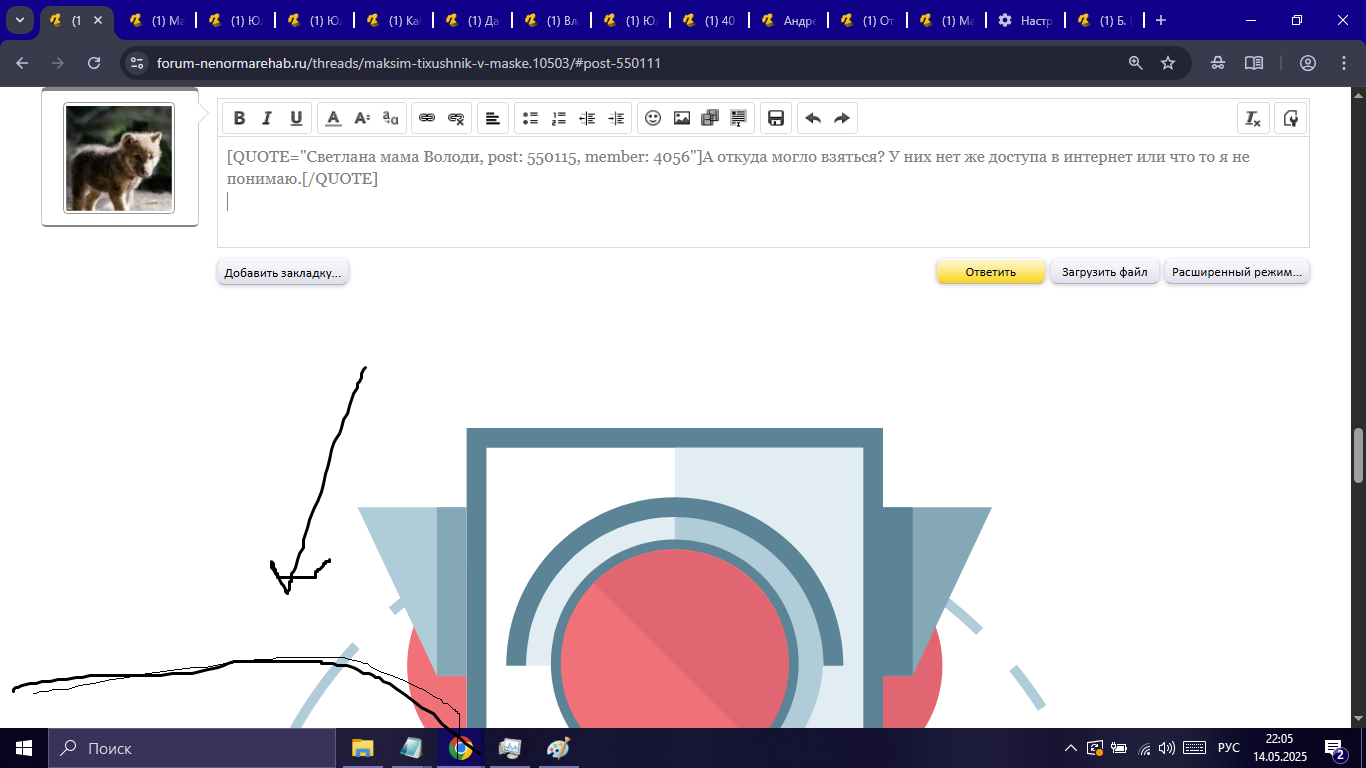Click the indent icon
This screenshot has height=768, width=1366.
616,118
